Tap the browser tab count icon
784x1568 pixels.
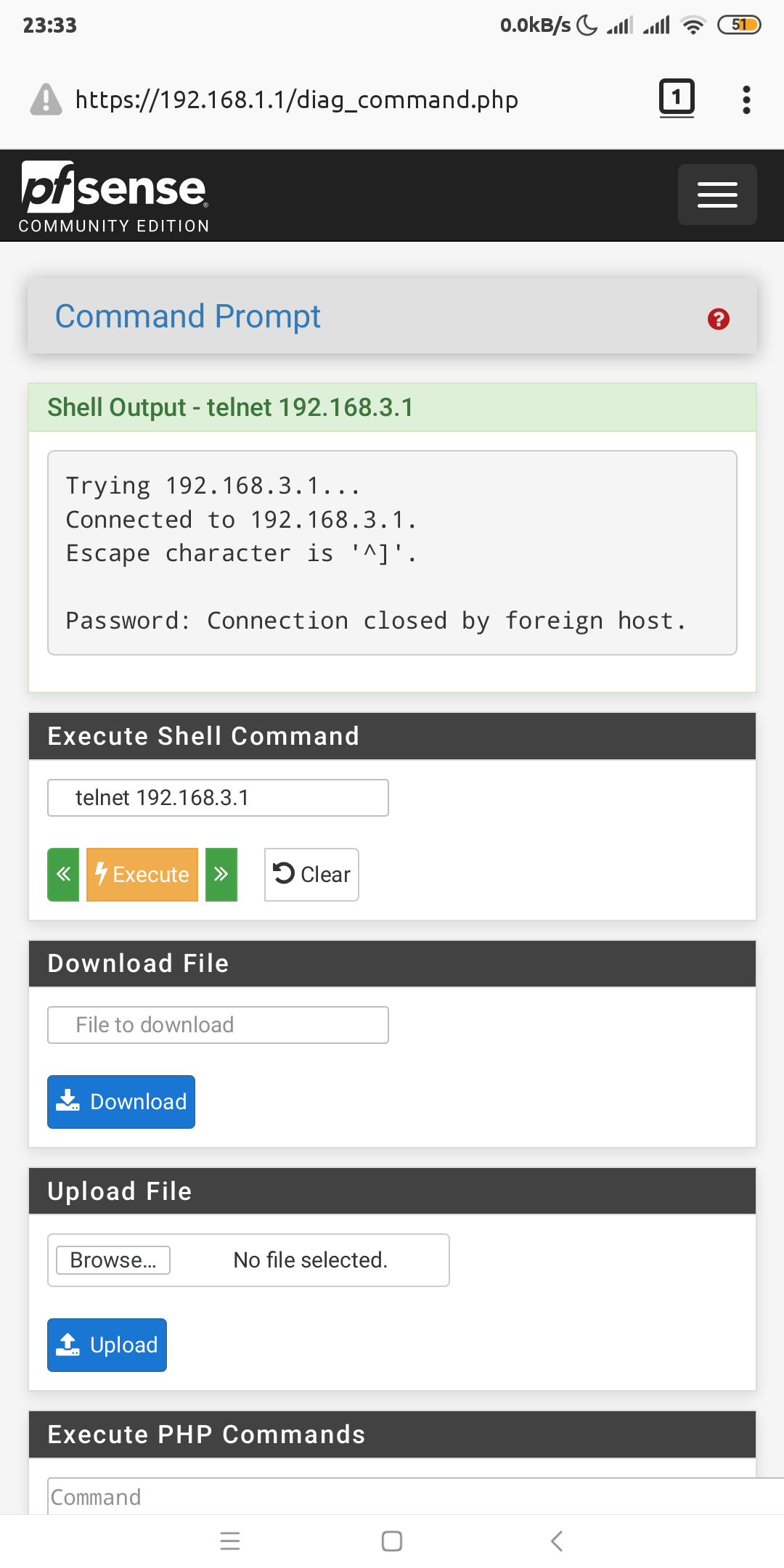677,97
